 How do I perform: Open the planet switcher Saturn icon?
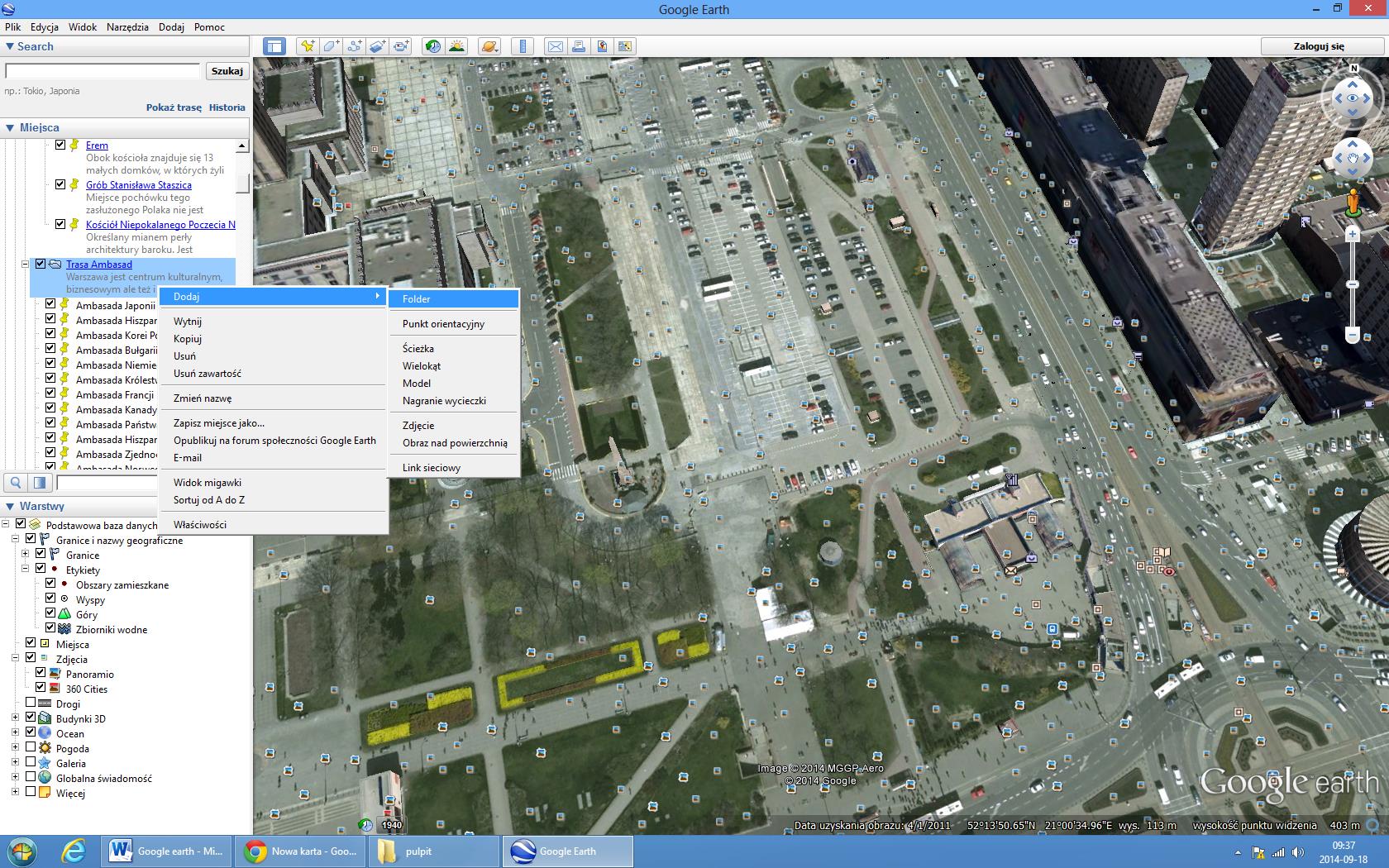point(489,46)
